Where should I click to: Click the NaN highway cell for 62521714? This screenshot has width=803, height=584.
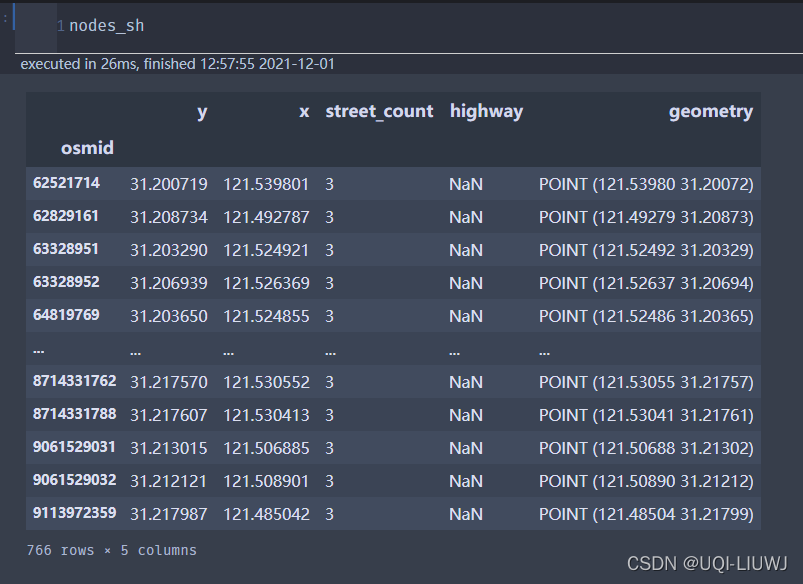coord(466,184)
